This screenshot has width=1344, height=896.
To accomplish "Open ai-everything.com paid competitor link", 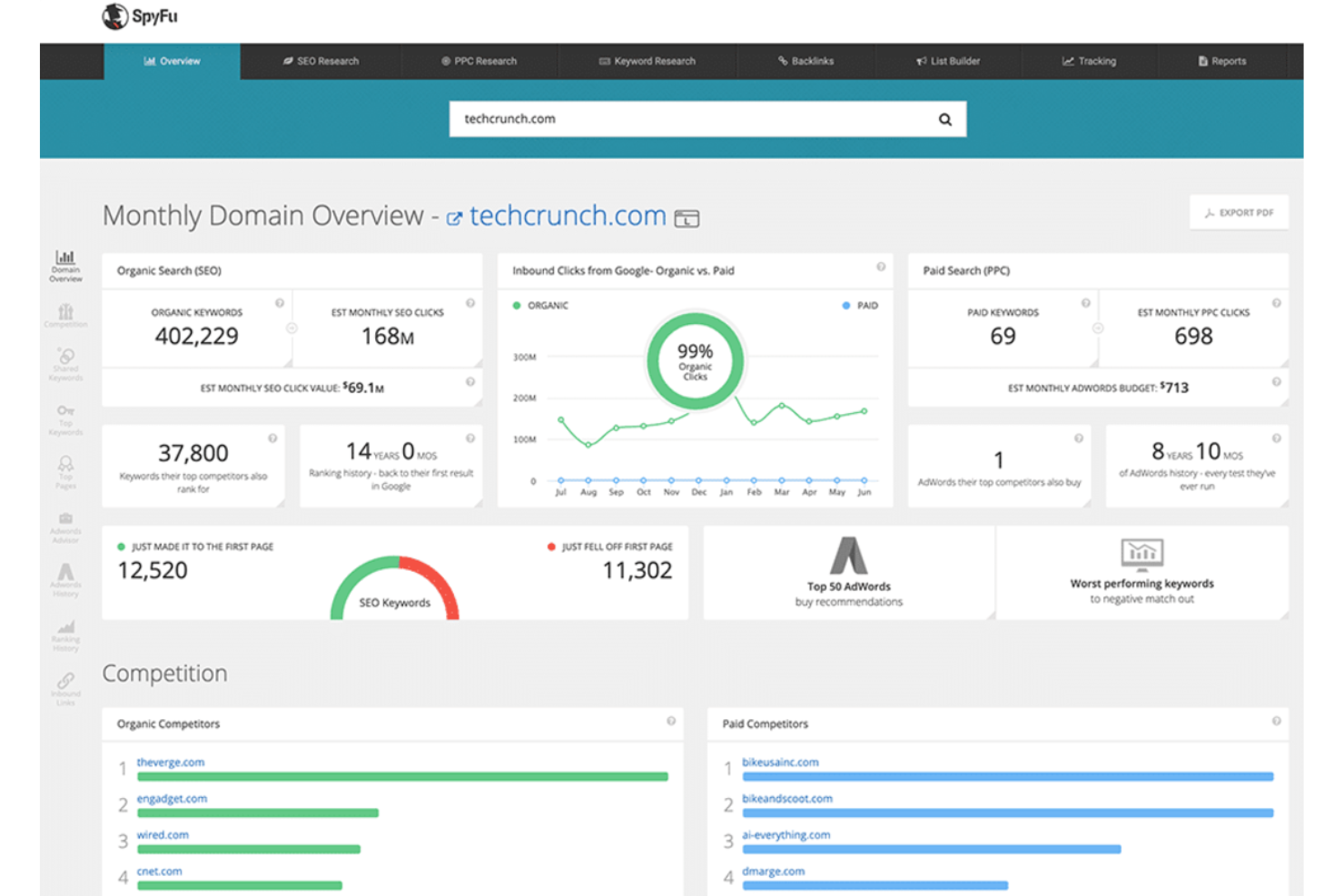I will [x=786, y=835].
